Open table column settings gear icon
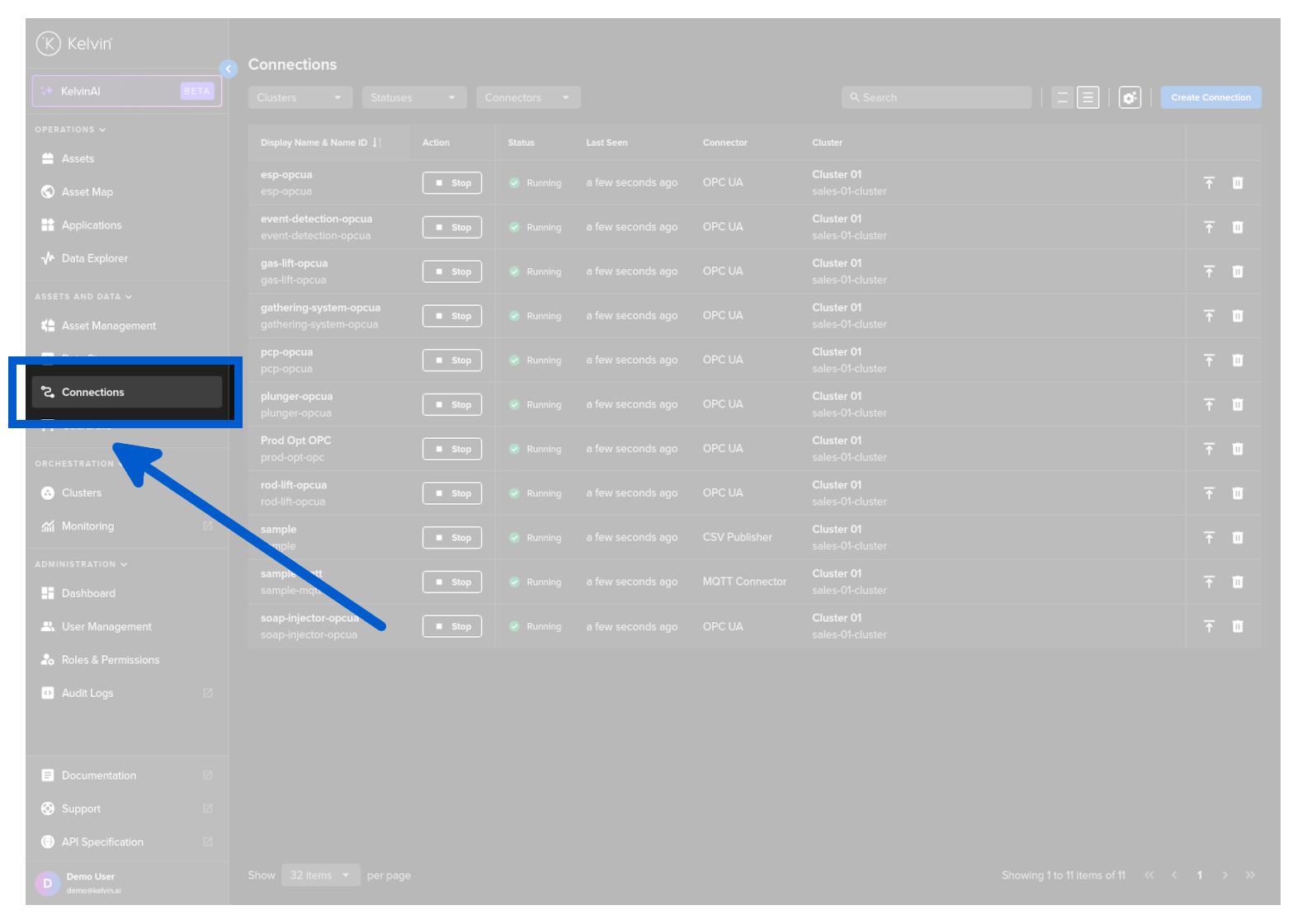 (x=1129, y=97)
